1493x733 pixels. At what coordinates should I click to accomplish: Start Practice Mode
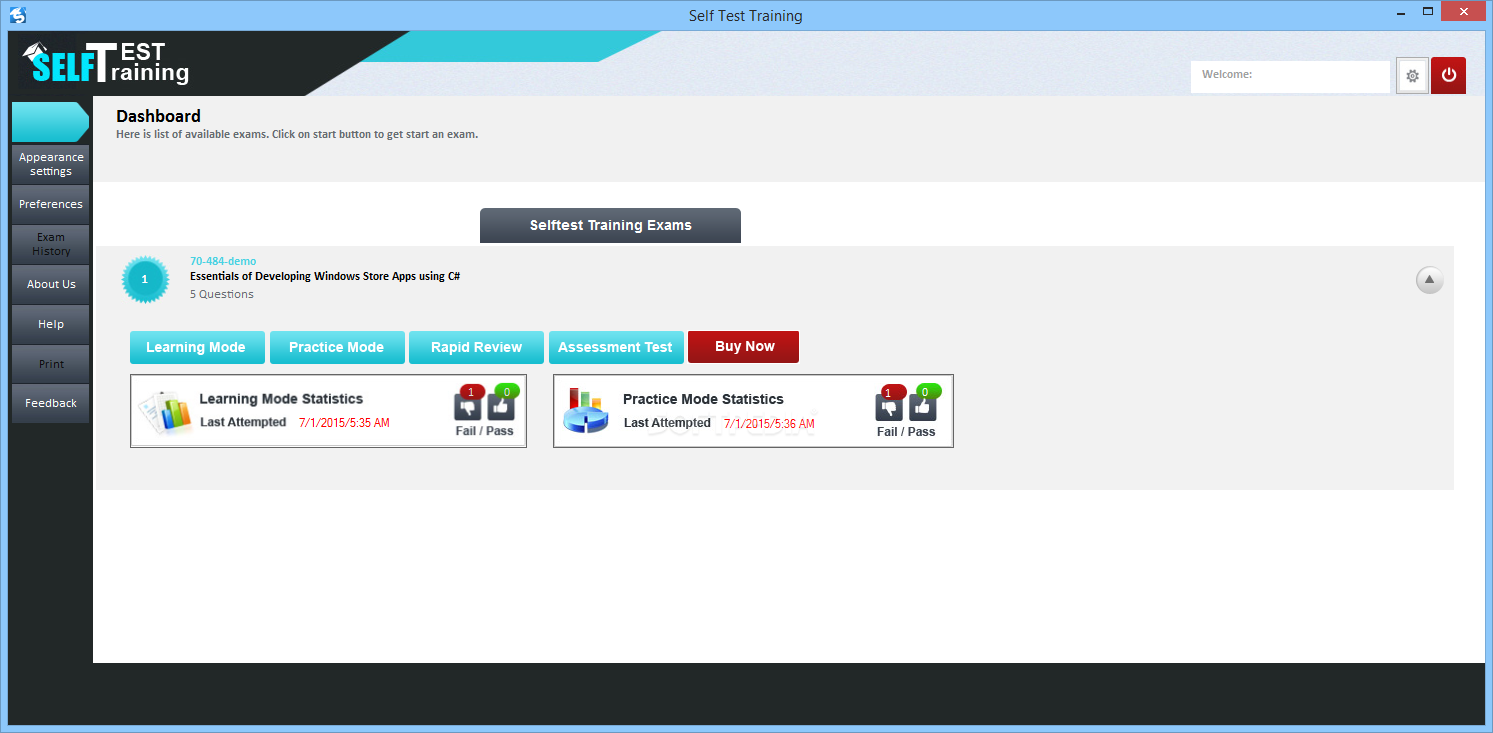point(337,347)
